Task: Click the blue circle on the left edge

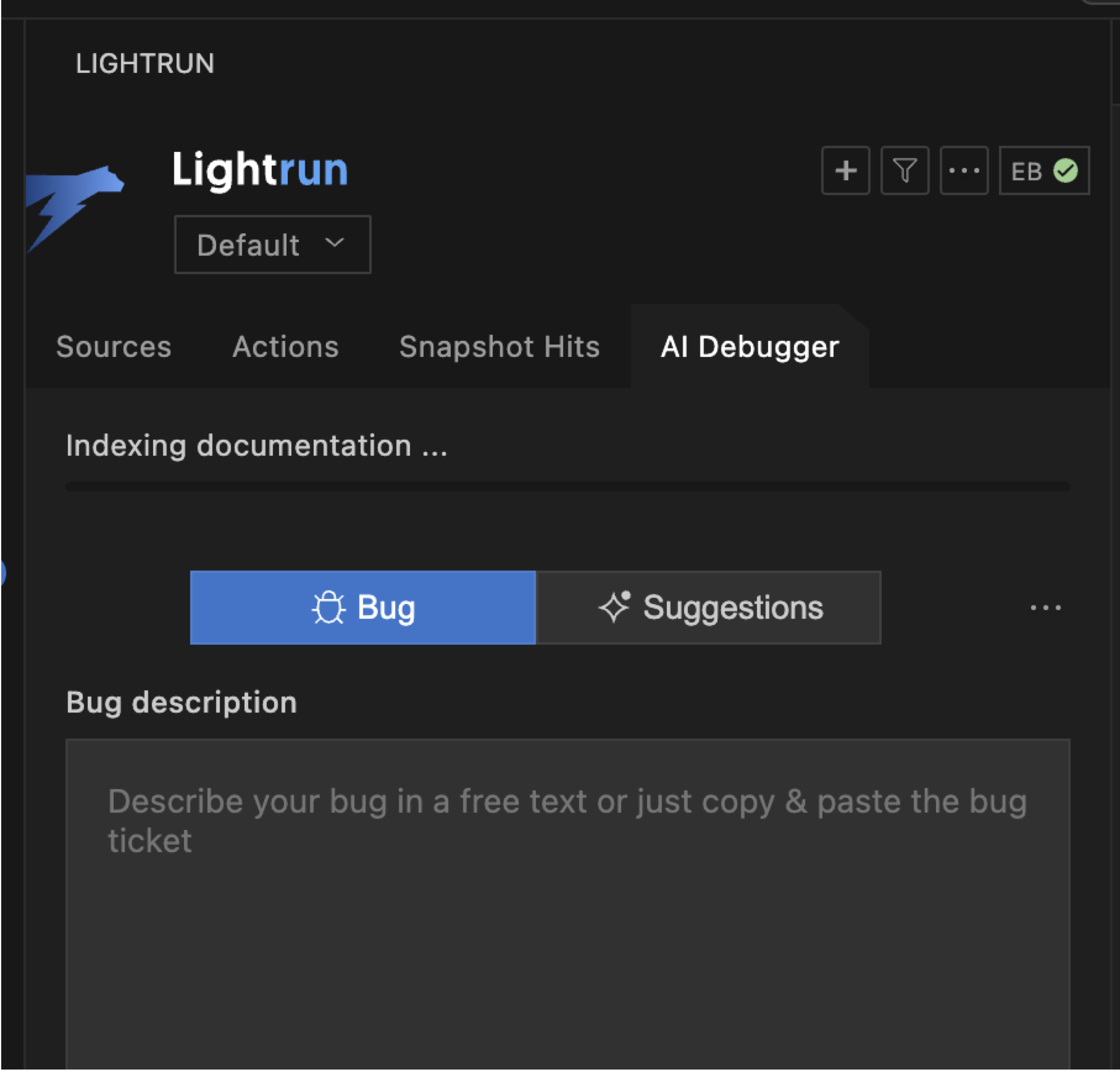Action: click(2, 573)
